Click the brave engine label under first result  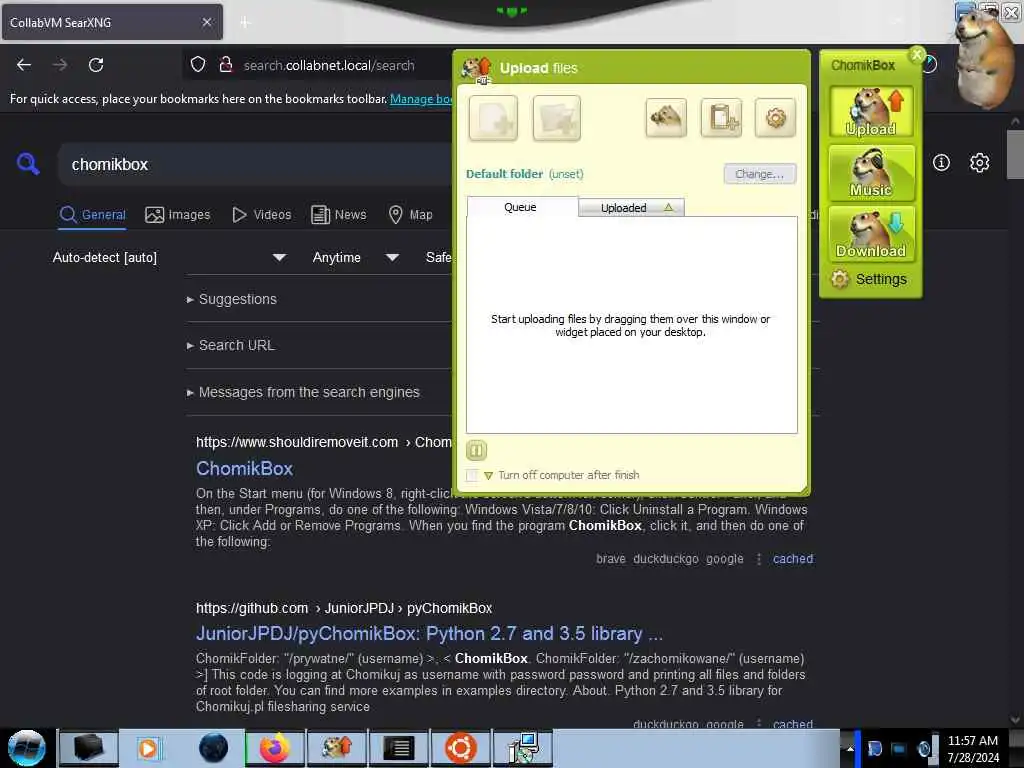tap(611, 559)
